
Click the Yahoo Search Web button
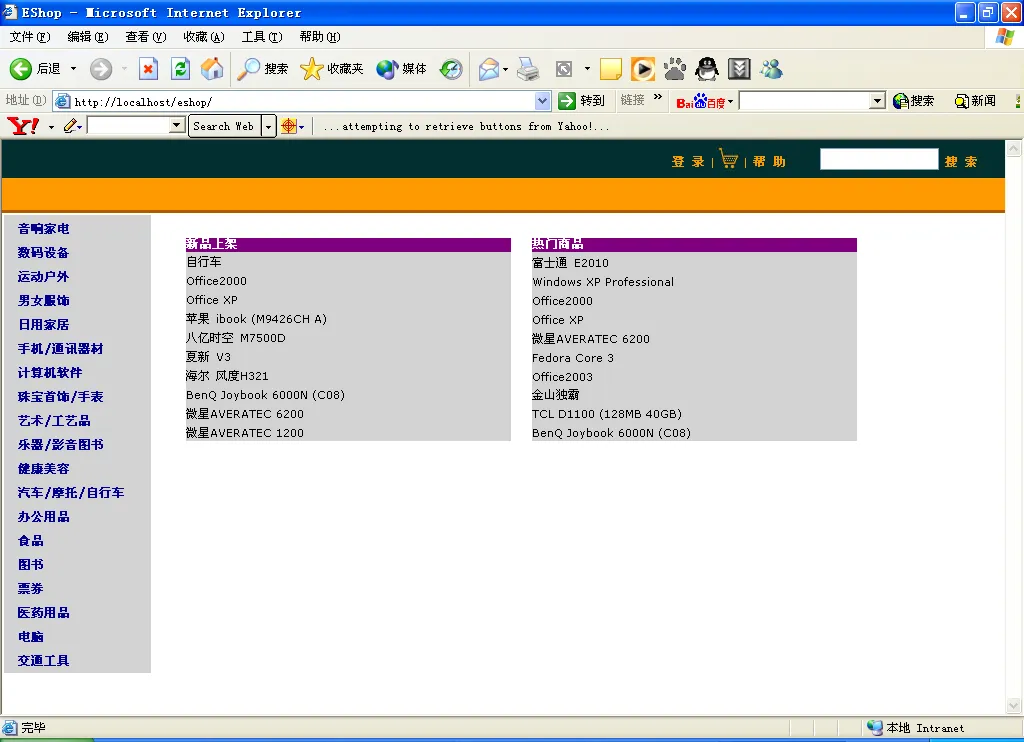[223, 126]
